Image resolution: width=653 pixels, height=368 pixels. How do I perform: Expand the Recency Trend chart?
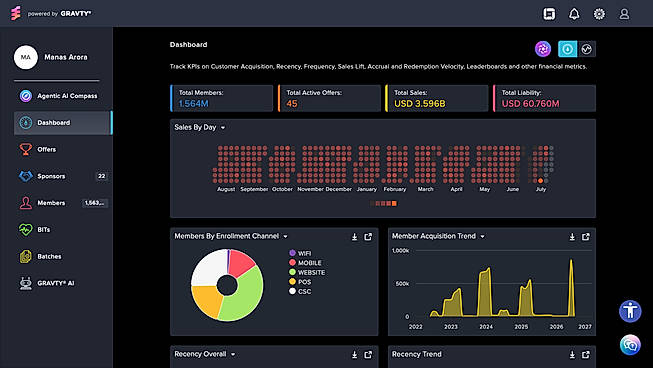coord(586,354)
